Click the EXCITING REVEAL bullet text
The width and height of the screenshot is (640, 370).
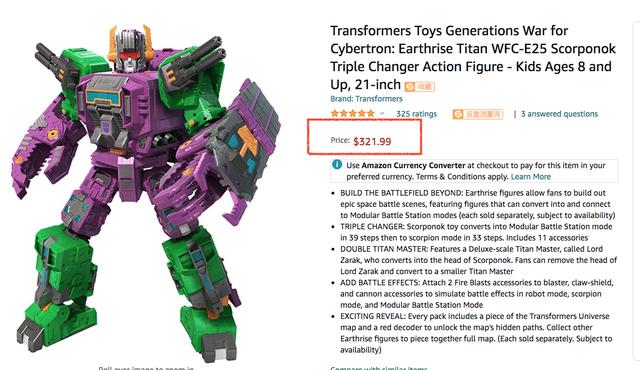pyautogui.click(x=476, y=333)
